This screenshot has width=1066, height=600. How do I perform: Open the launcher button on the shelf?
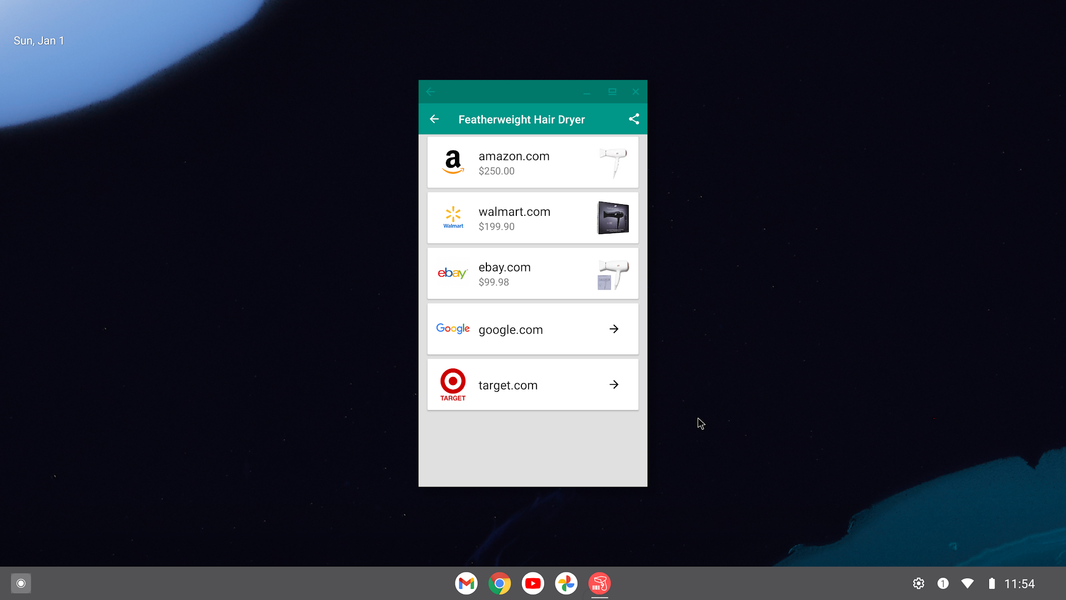pyautogui.click(x=21, y=583)
